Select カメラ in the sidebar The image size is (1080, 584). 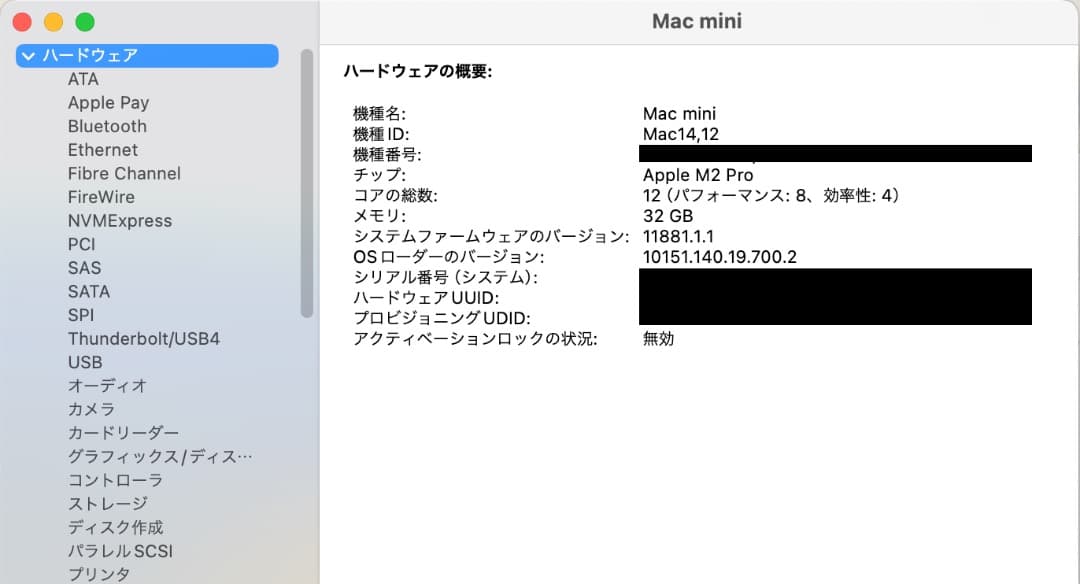click(x=93, y=409)
